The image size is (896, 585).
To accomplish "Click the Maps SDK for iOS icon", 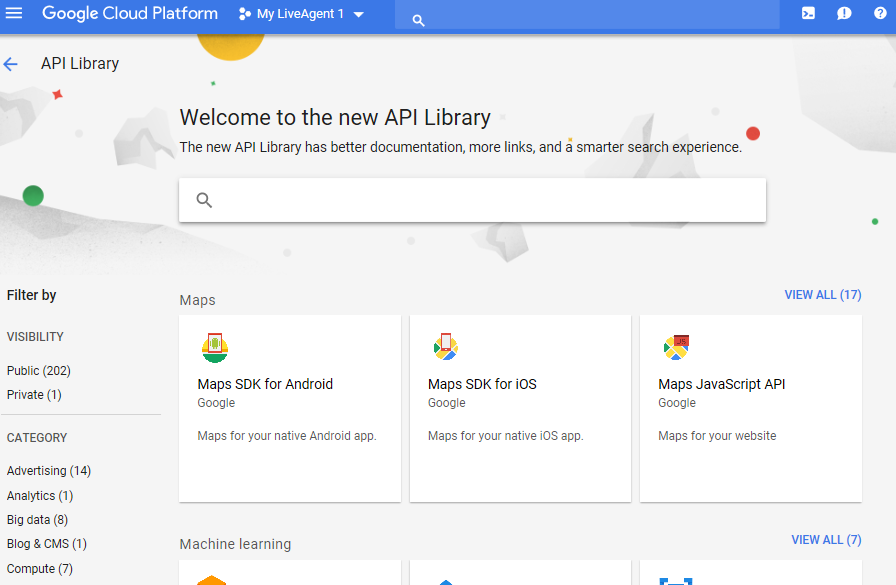I will [446, 347].
